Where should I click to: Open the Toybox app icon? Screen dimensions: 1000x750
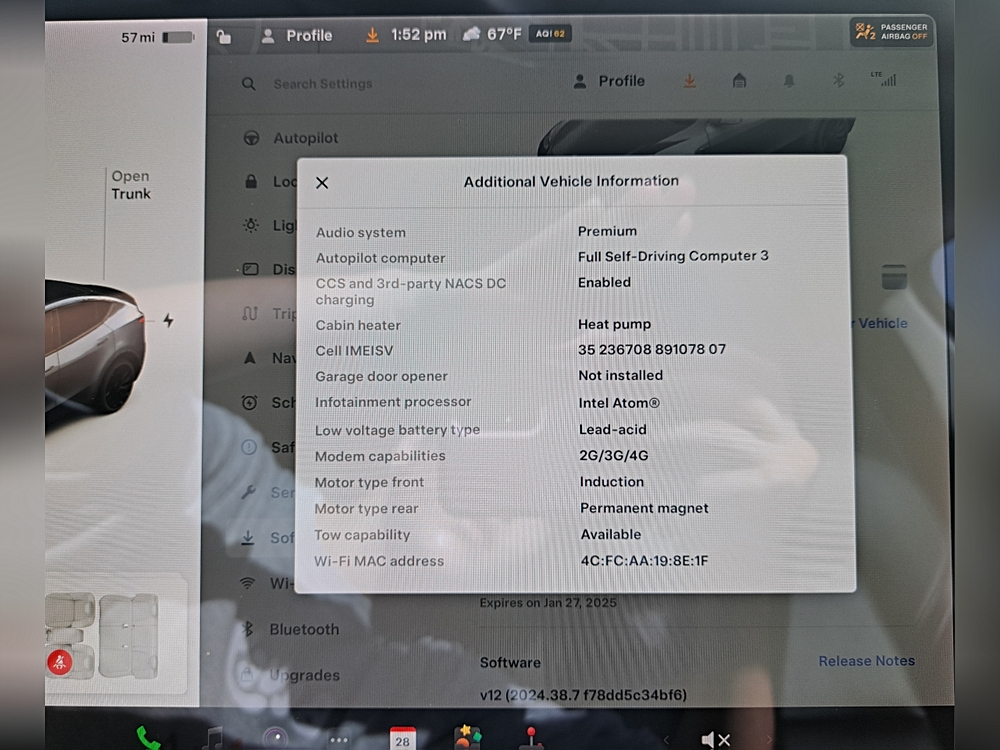point(467,737)
